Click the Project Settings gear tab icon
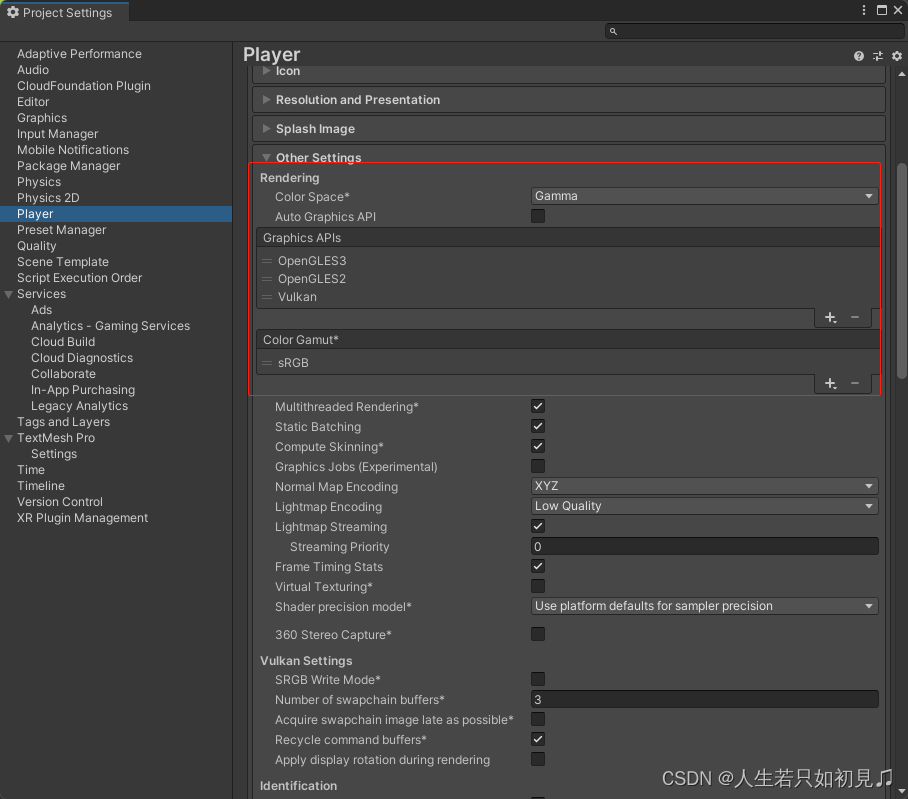Screen dimensions: 908x799 (x=13, y=12)
